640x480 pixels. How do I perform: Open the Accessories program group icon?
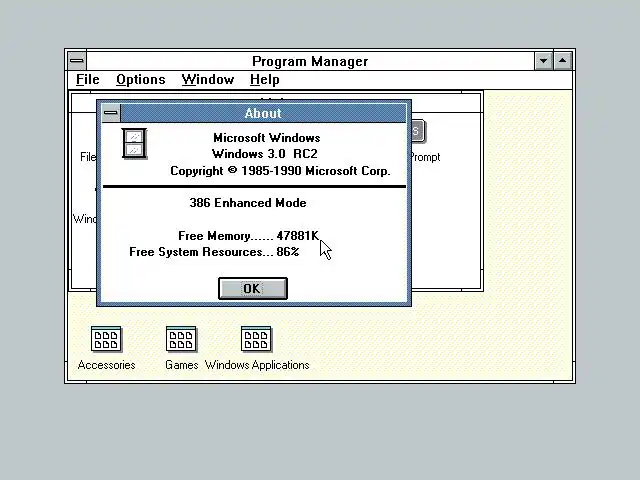106,339
